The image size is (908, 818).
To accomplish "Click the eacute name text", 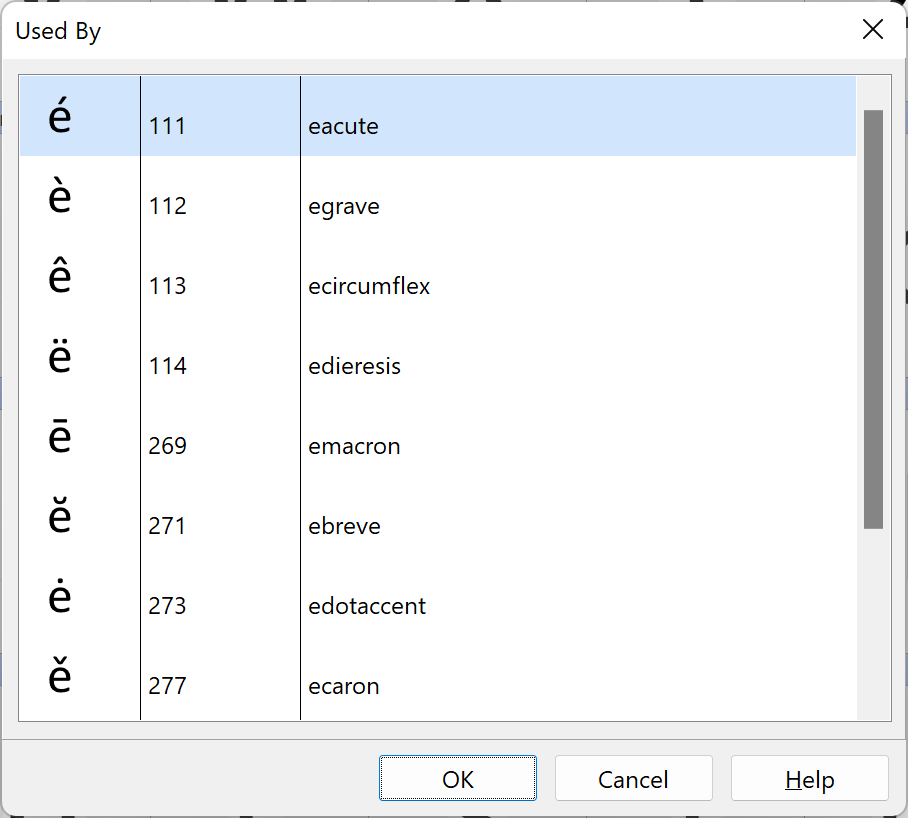I will click(x=343, y=127).
